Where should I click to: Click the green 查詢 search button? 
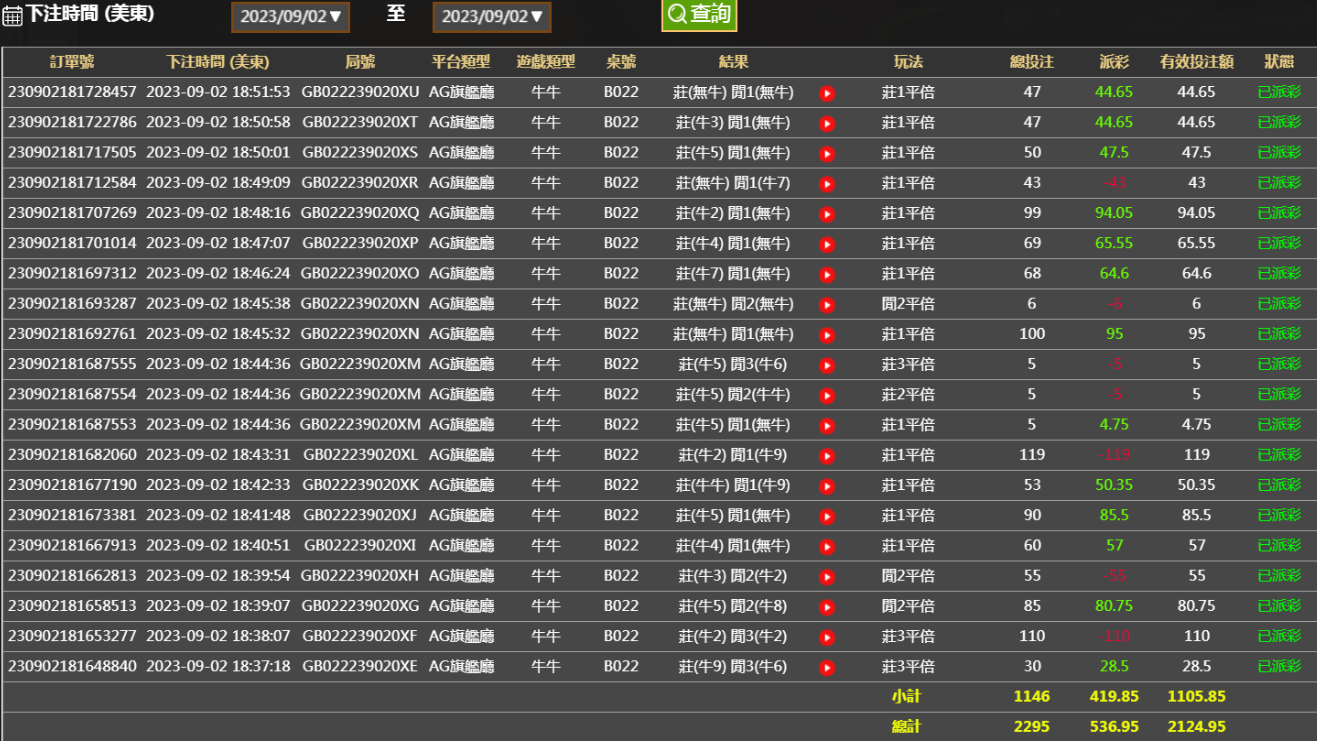point(699,14)
